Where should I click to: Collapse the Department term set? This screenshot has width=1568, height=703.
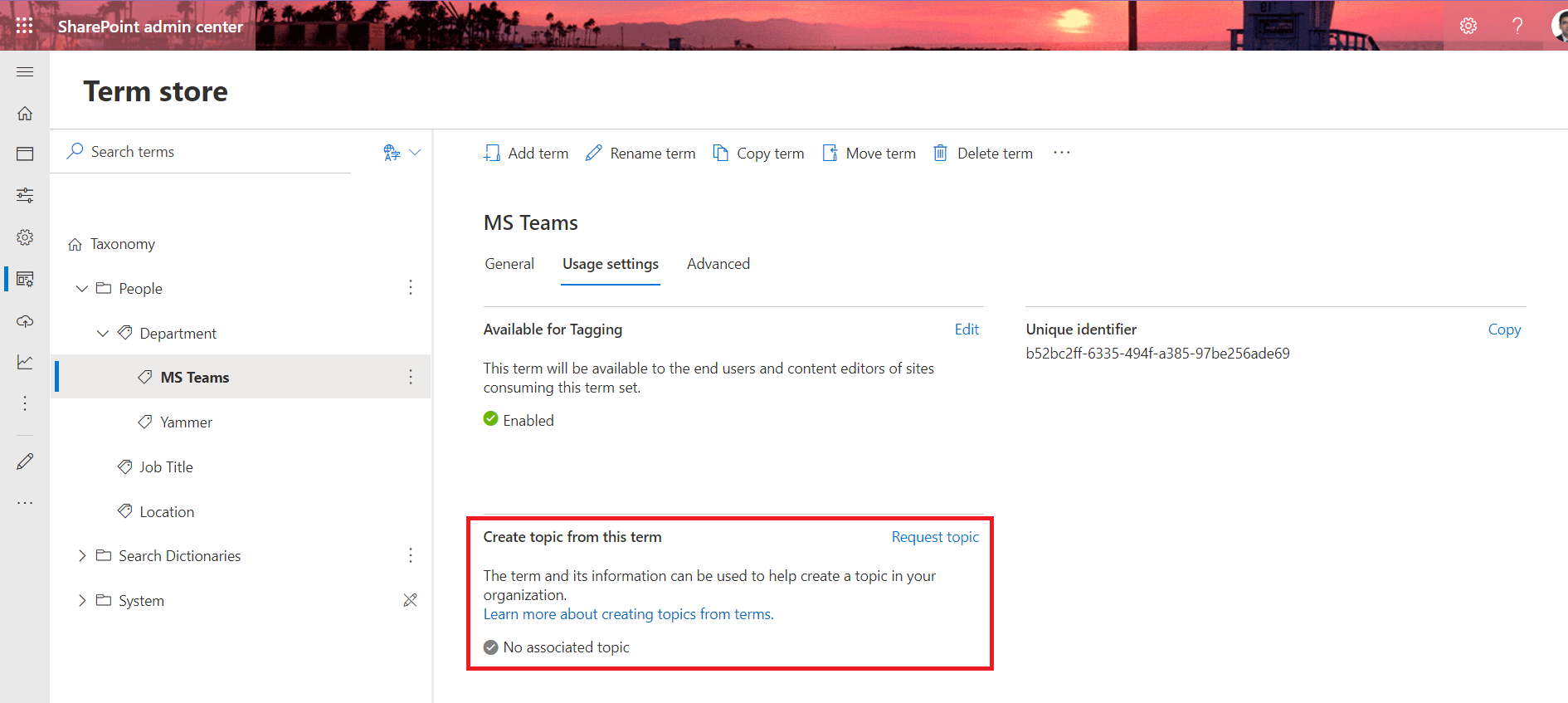pyautogui.click(x=103, y=334)
